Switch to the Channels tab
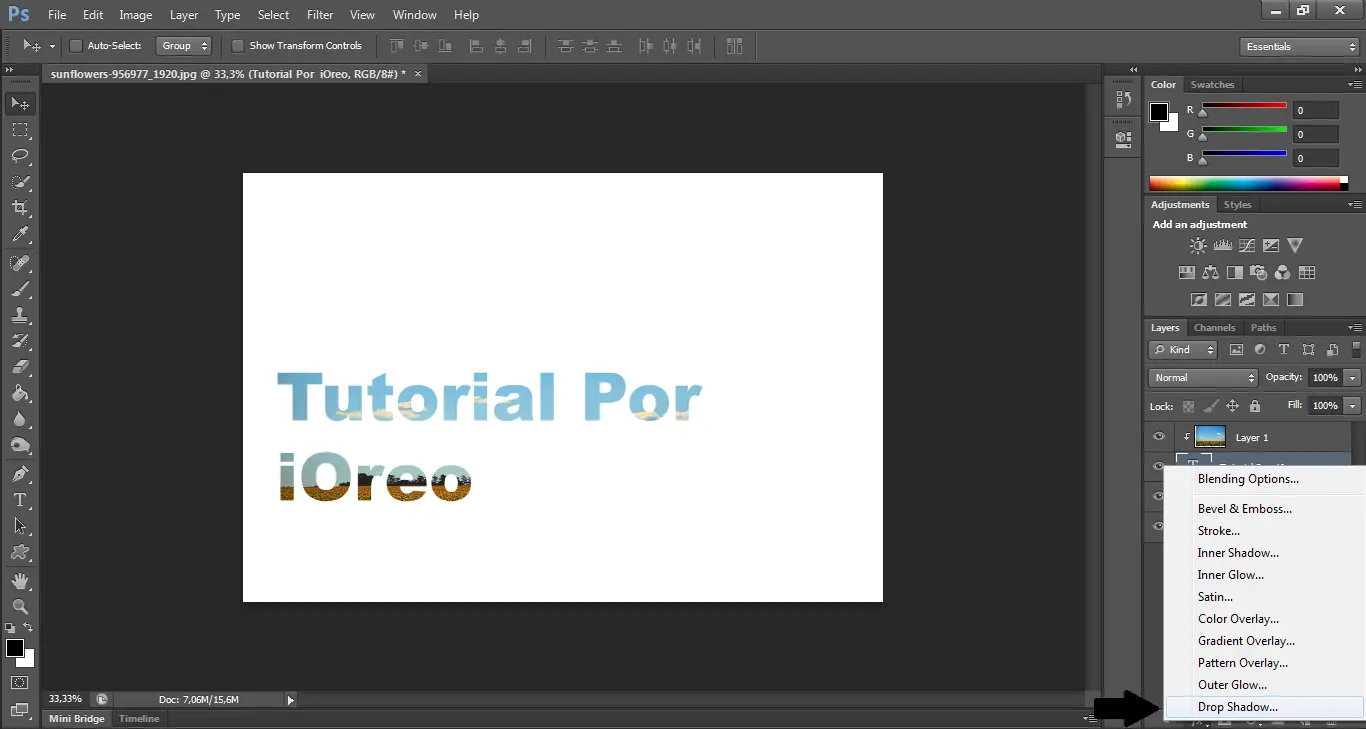This screenshot has height=729, width=1366. 1214,328
